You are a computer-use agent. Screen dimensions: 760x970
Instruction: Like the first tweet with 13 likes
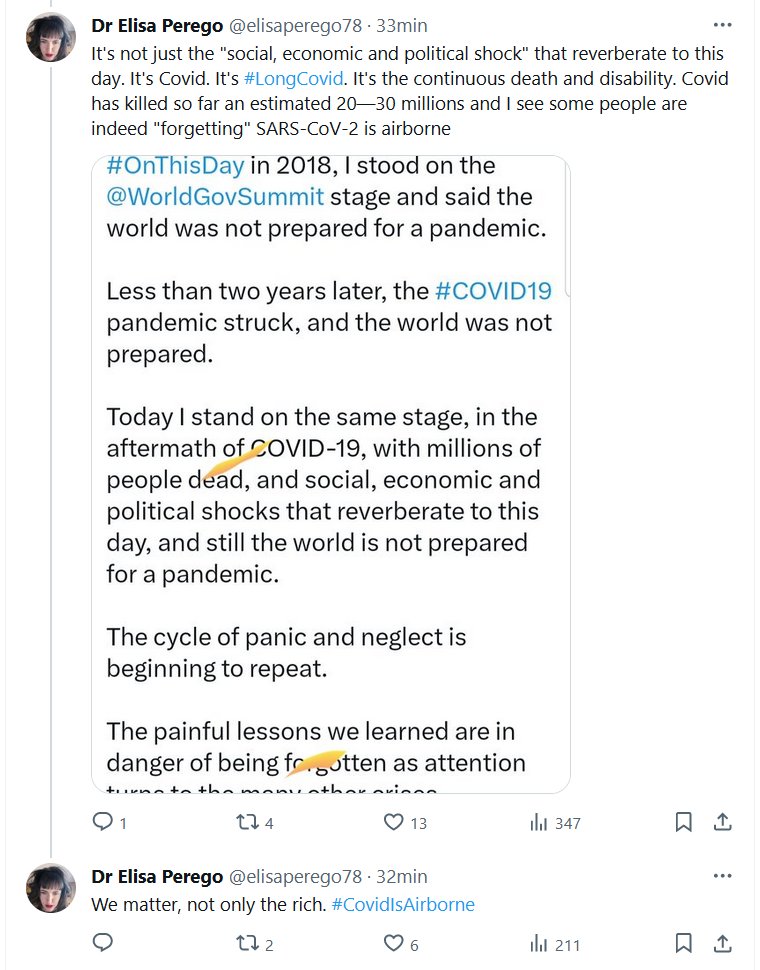tap(394, 822)
